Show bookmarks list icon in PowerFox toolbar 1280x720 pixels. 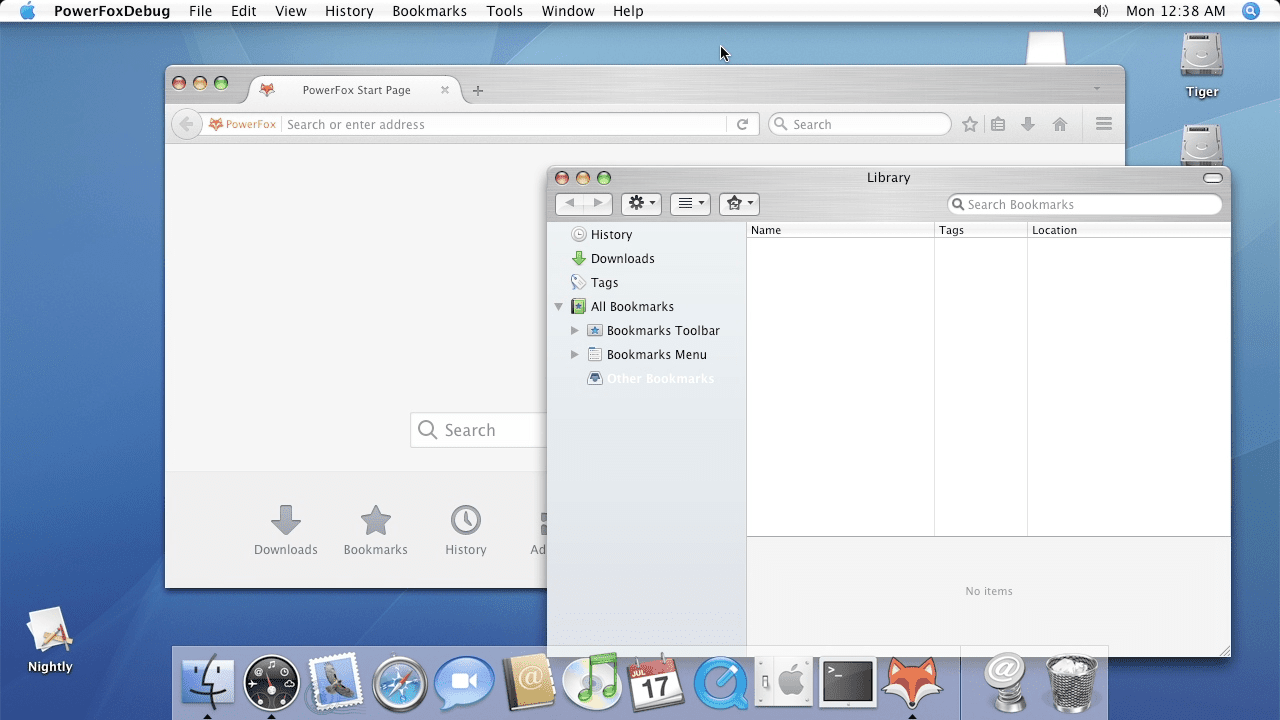(x=998, y=124)
